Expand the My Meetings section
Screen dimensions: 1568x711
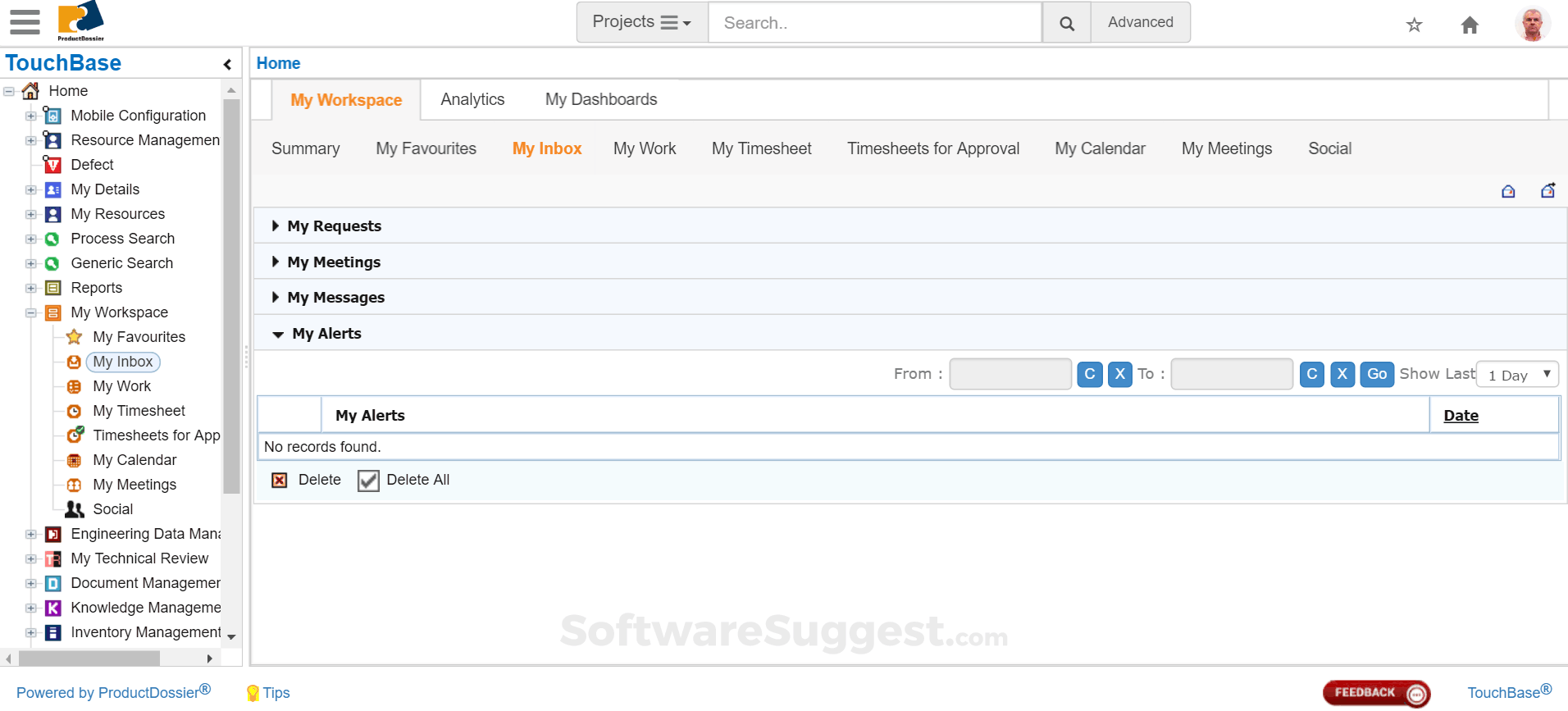[276, 262]
